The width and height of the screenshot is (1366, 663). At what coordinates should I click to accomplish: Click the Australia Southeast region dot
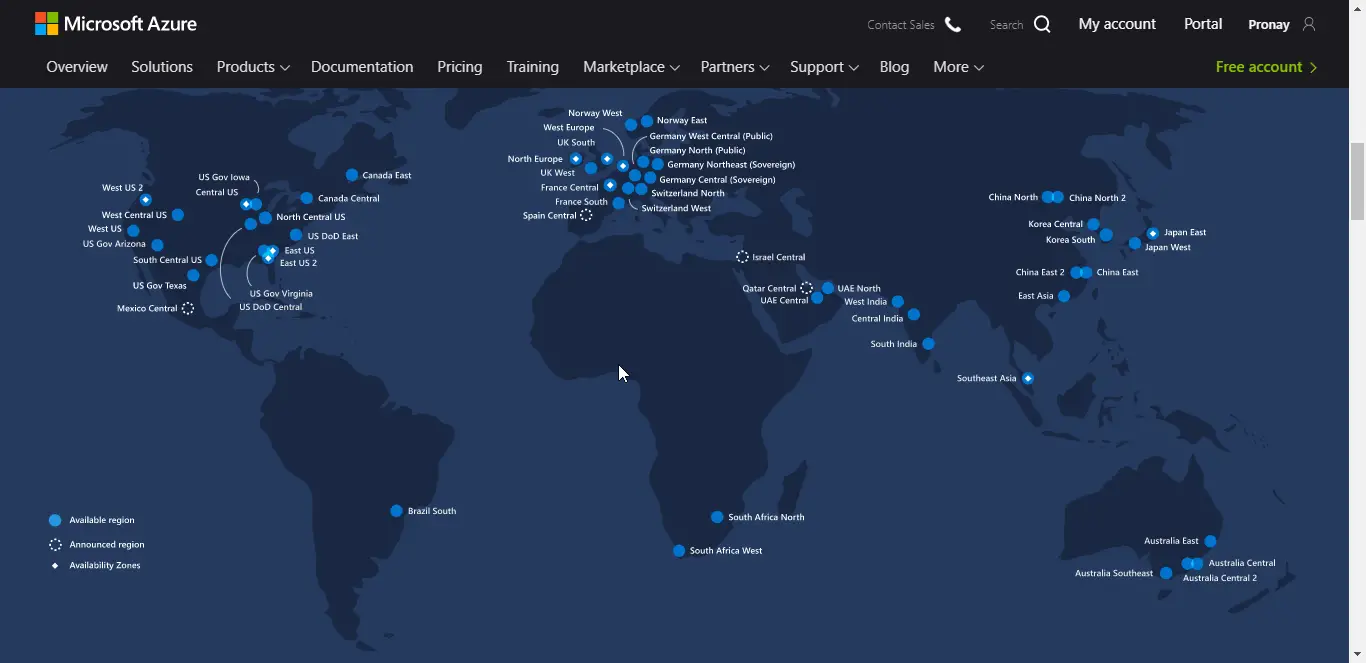(1166, 573)
